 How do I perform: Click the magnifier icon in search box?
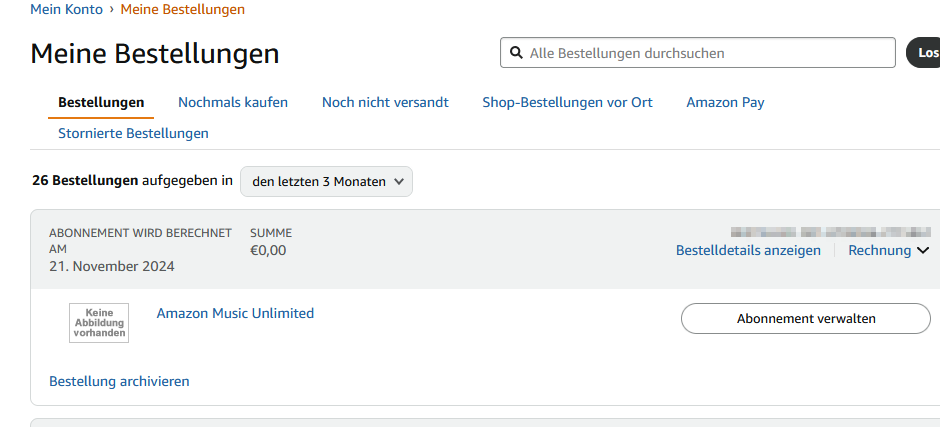[x=516, y=53]
